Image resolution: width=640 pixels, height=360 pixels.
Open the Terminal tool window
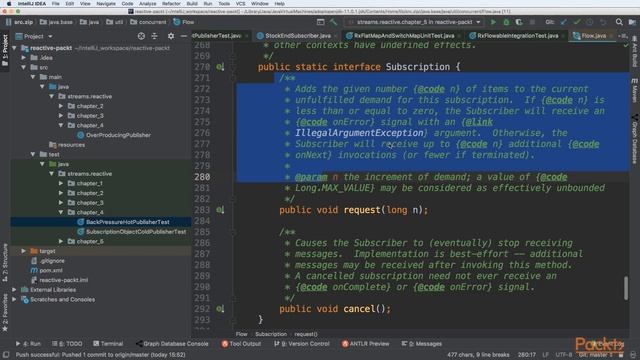pyautogui.click(x=108, y=344)
